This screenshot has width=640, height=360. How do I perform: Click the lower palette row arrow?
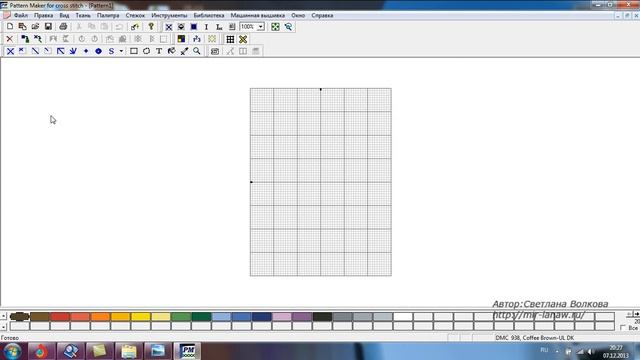pyautogui.click(x=4, y=327)
